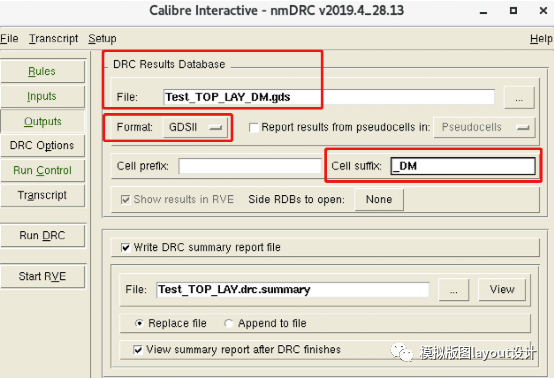Select the Outputs panel button
Viewport: 554px width, 378px height.
pyautogui.click(x=42, y=121)
